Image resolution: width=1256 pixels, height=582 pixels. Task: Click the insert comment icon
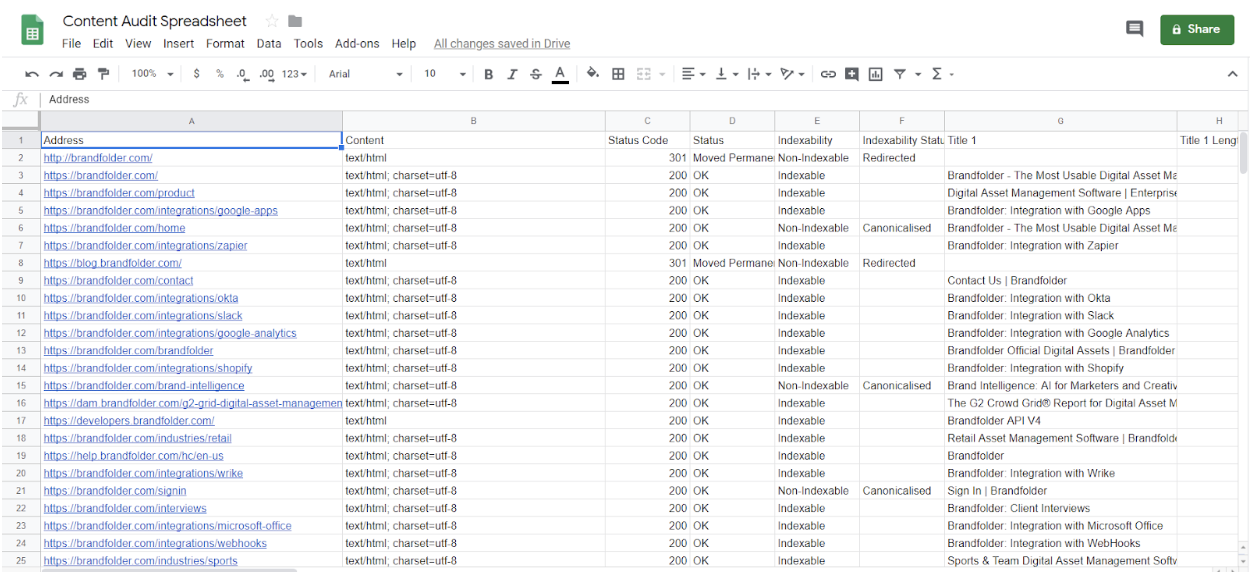click(852, 74)
